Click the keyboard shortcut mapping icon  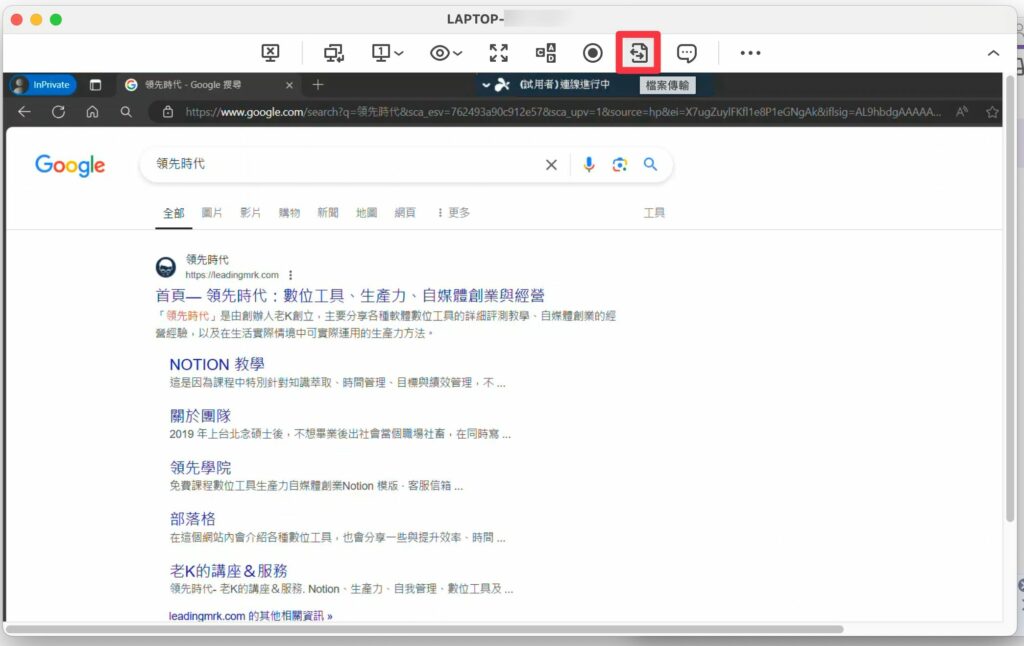coord(546,53)
